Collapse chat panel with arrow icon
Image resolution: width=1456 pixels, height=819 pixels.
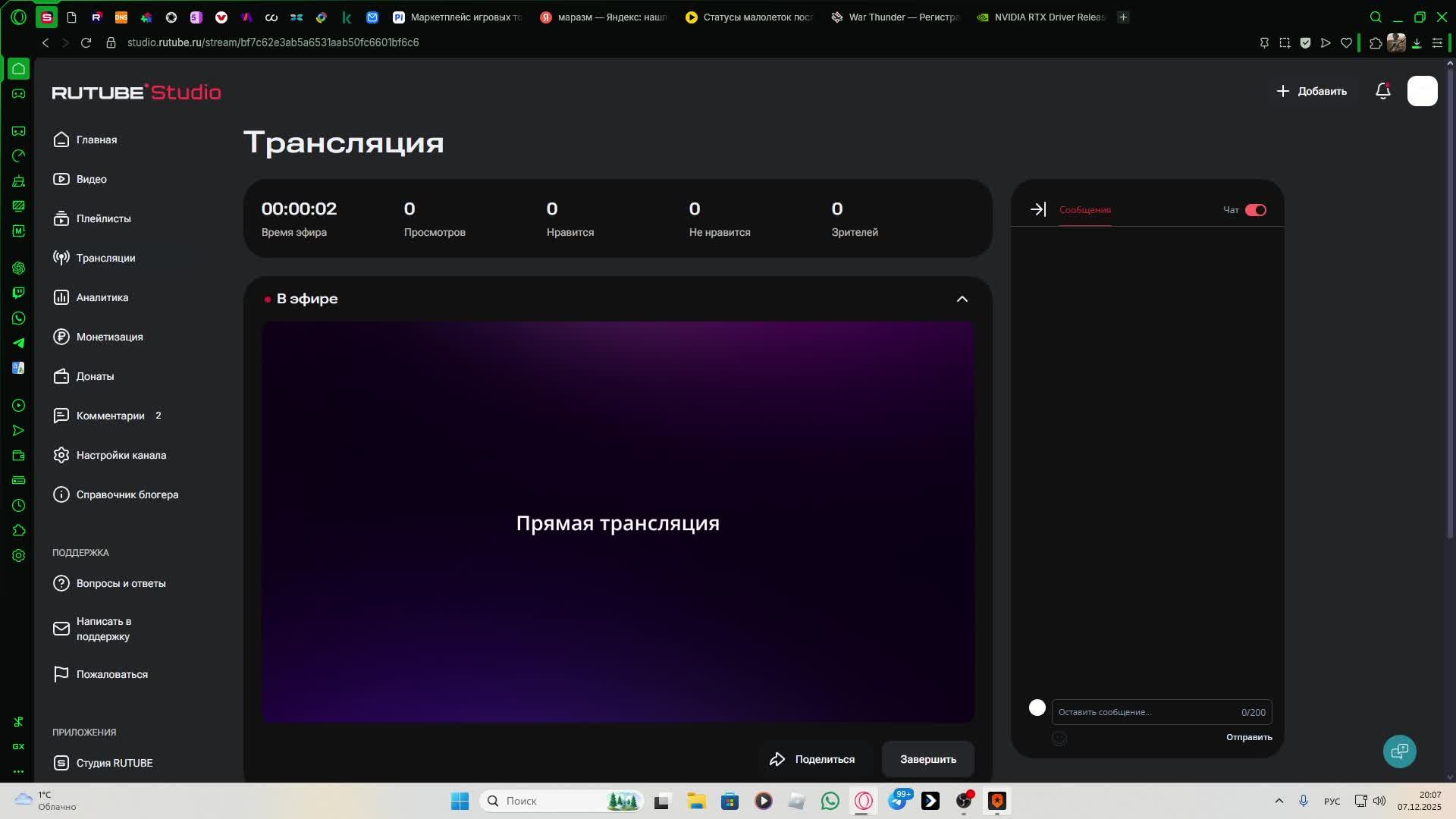1037,209
